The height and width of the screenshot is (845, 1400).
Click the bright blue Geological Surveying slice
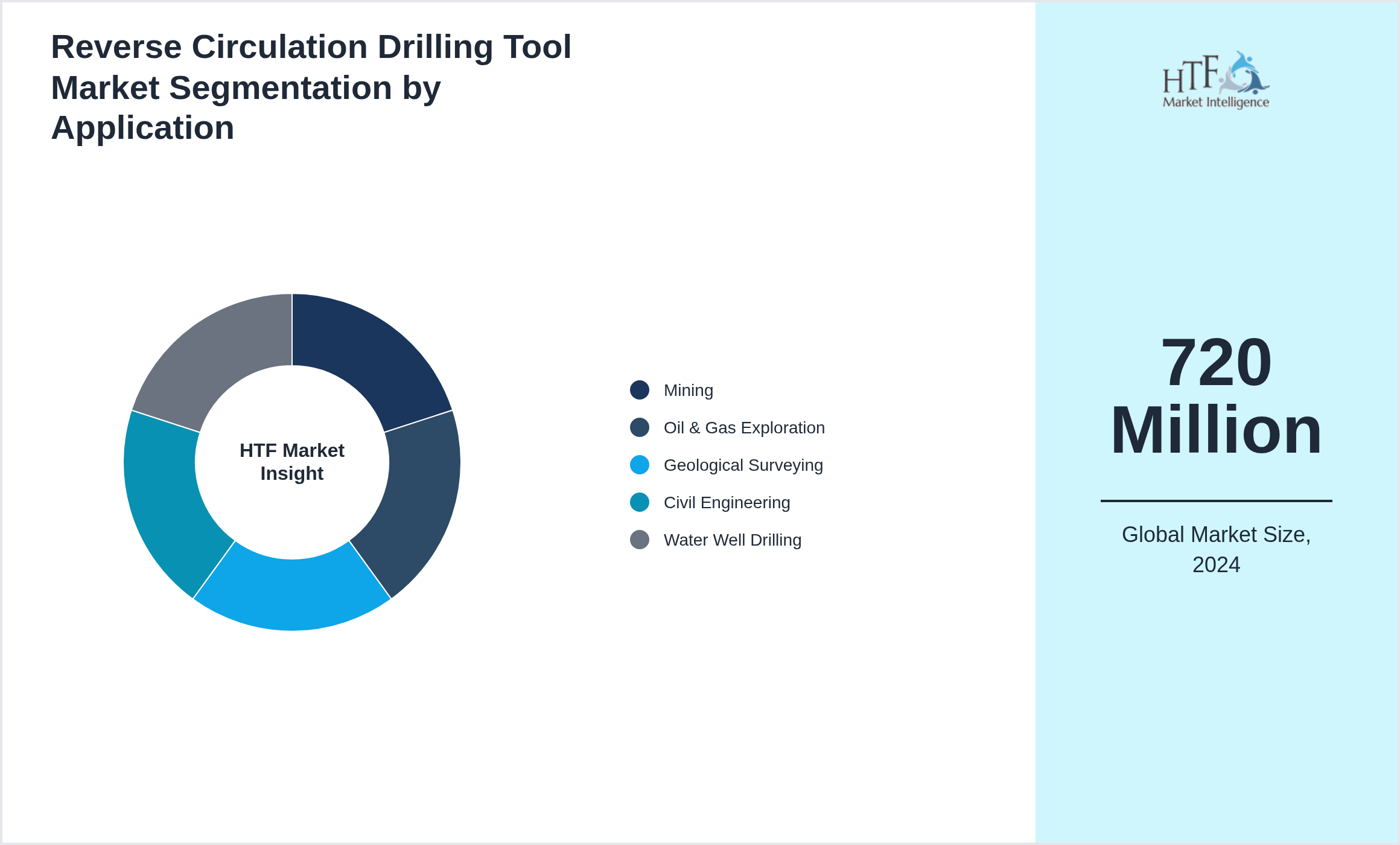coord(292,595)
